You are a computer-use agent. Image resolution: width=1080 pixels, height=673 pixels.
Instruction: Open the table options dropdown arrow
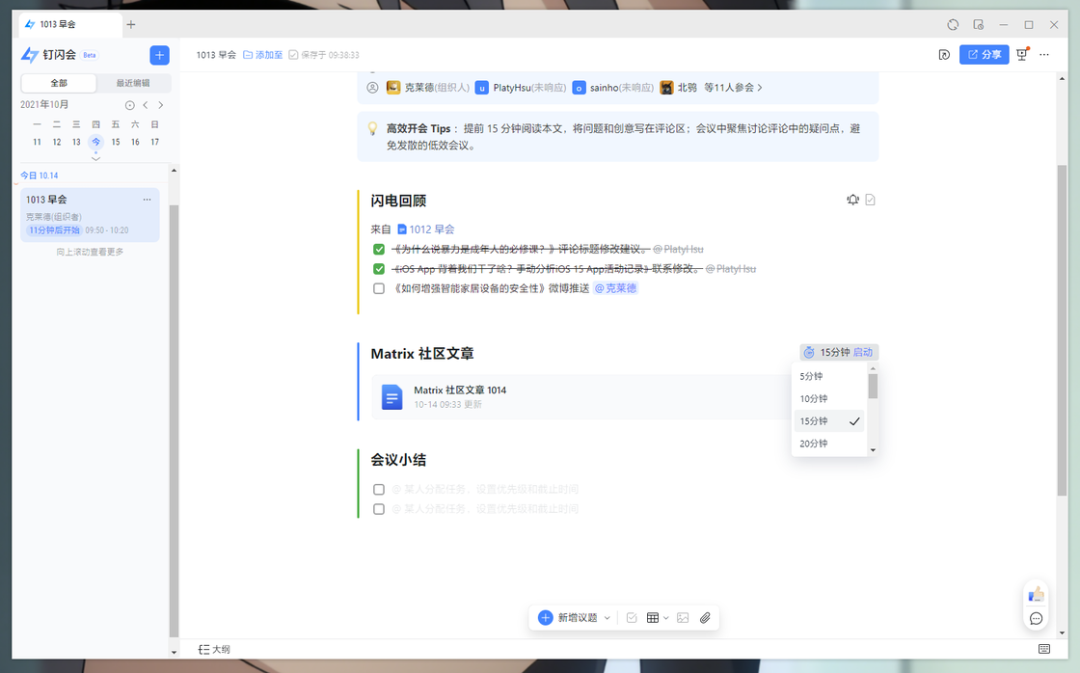pyautogui.click(x=666, y=618)
